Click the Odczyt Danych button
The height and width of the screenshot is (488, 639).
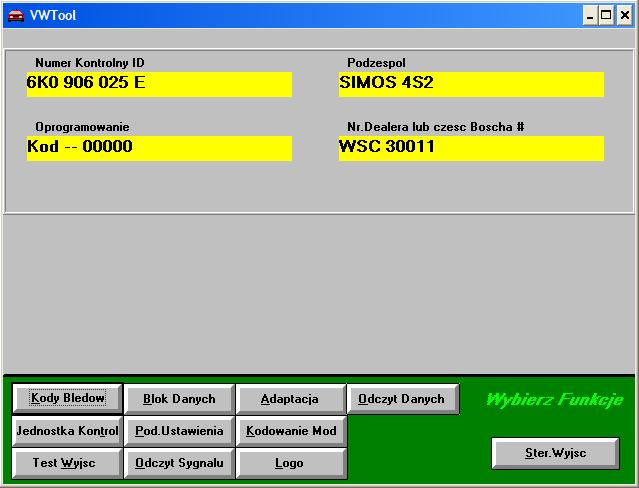pyautogui.click(x=402, y=399)
